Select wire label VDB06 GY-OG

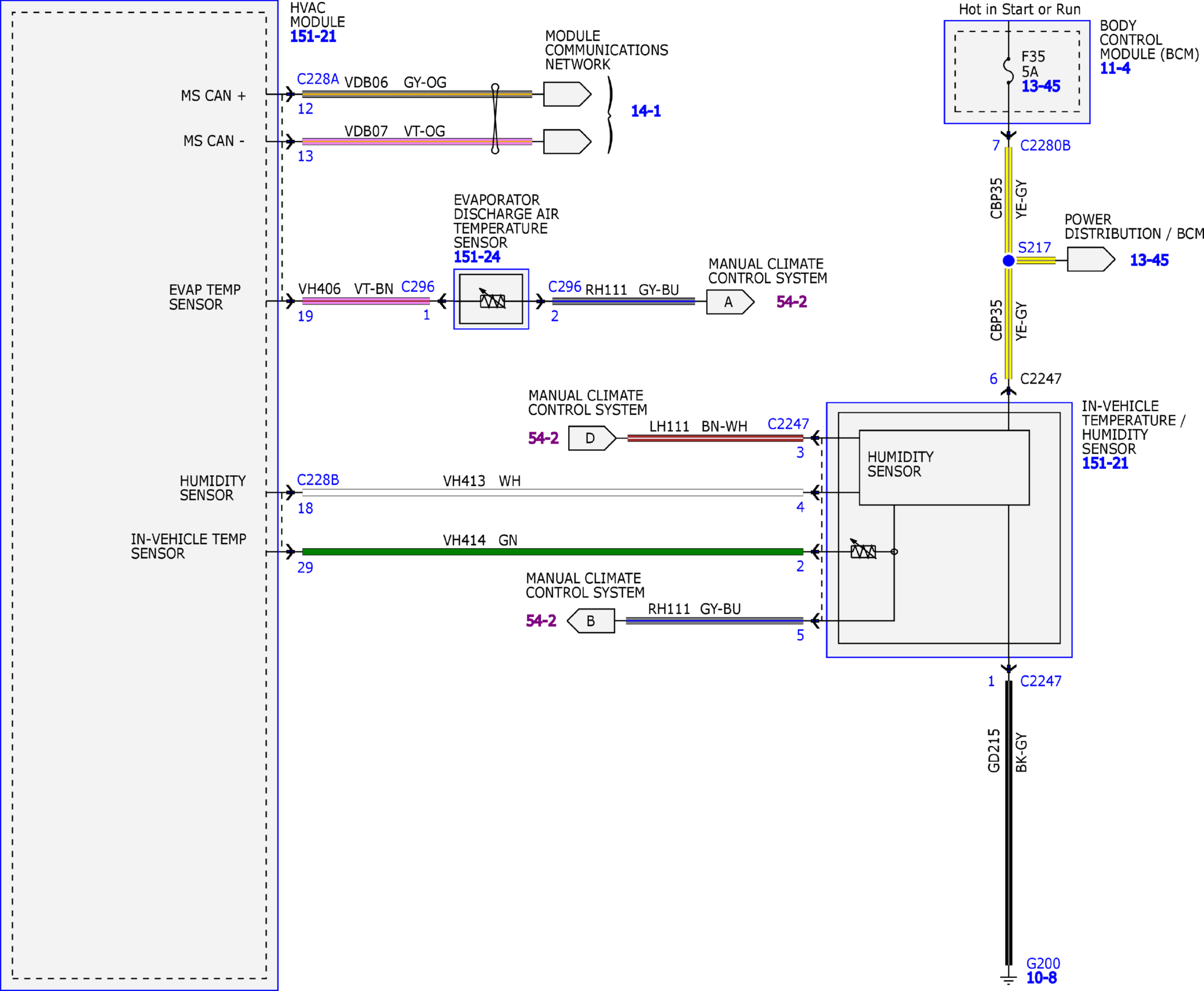coord(395,83)
